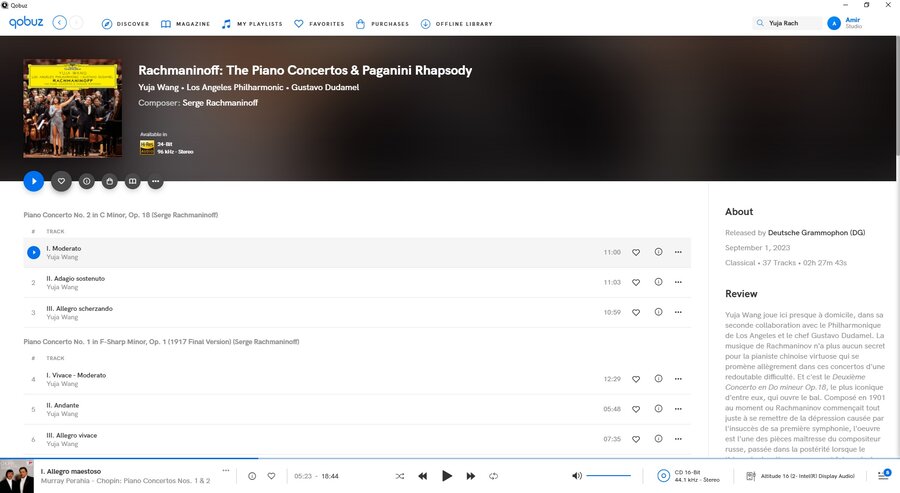Viewport: 900px width, 493px height.
Task: Open the play queue
Action: click(x=884, y=475)
